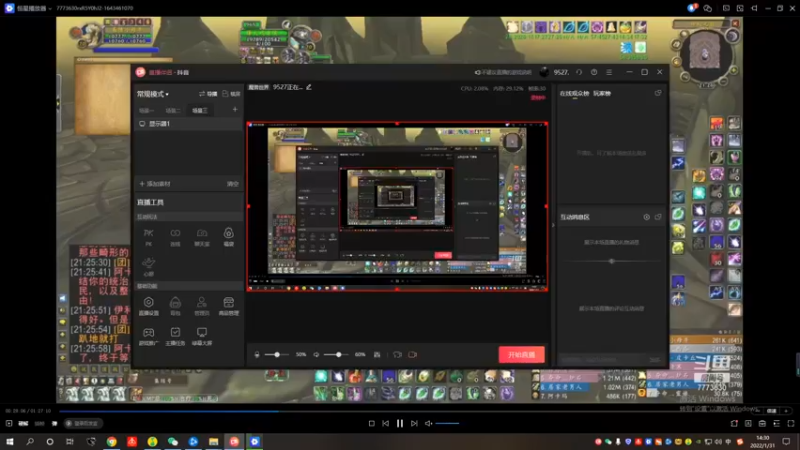Switch to the 场景一 scene tab
This screenshot has height=450, width=800.
(x=146, y=110)
